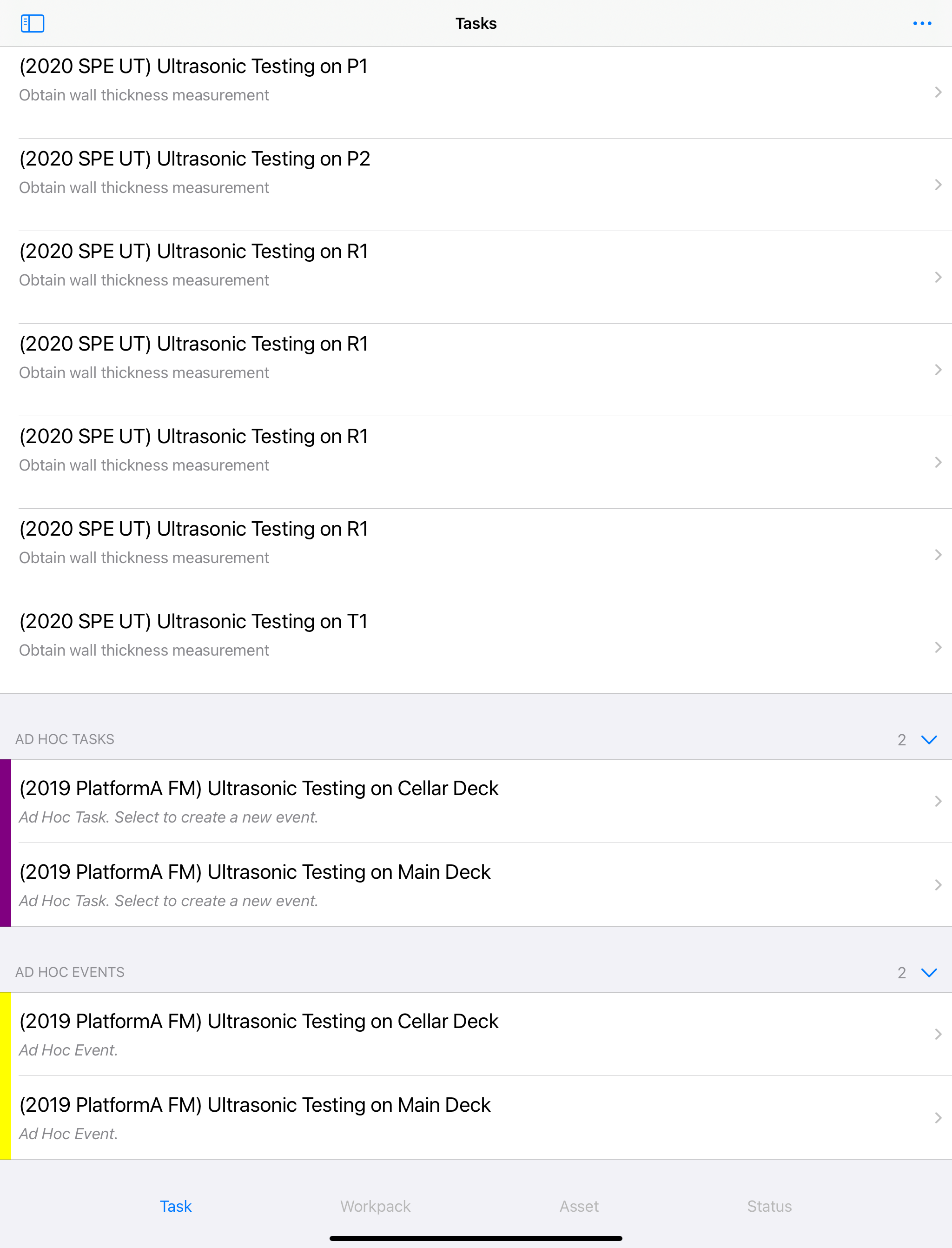Switch to the Asset tab
Viewport: 952px width, 1248px height.
click(579, 1206)
